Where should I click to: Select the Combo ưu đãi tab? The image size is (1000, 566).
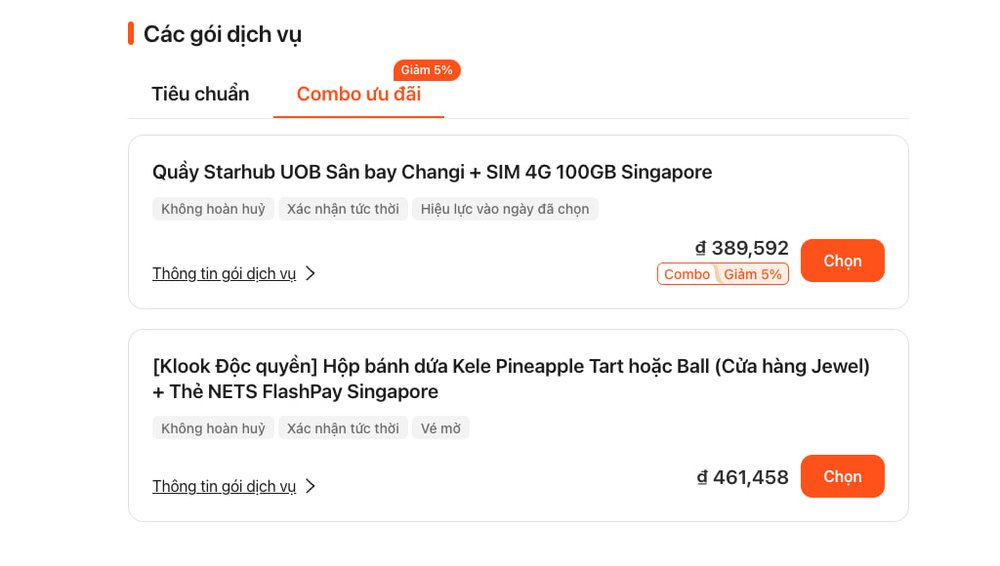coord(358,94)
